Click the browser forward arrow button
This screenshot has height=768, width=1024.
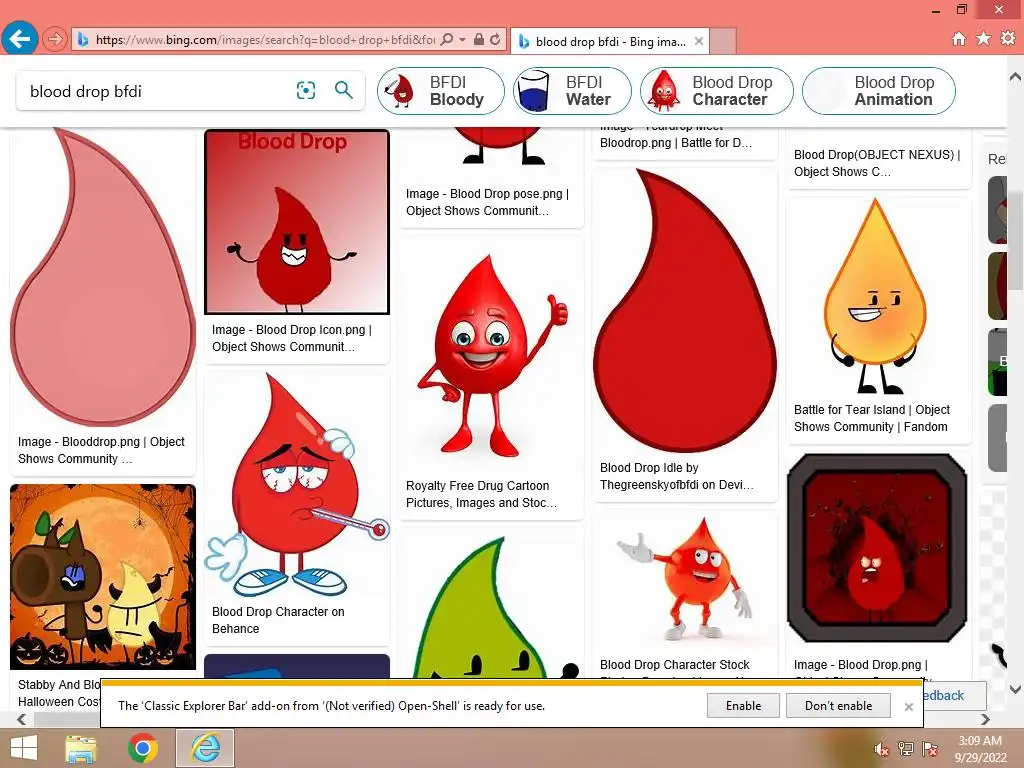pos(55,39)
